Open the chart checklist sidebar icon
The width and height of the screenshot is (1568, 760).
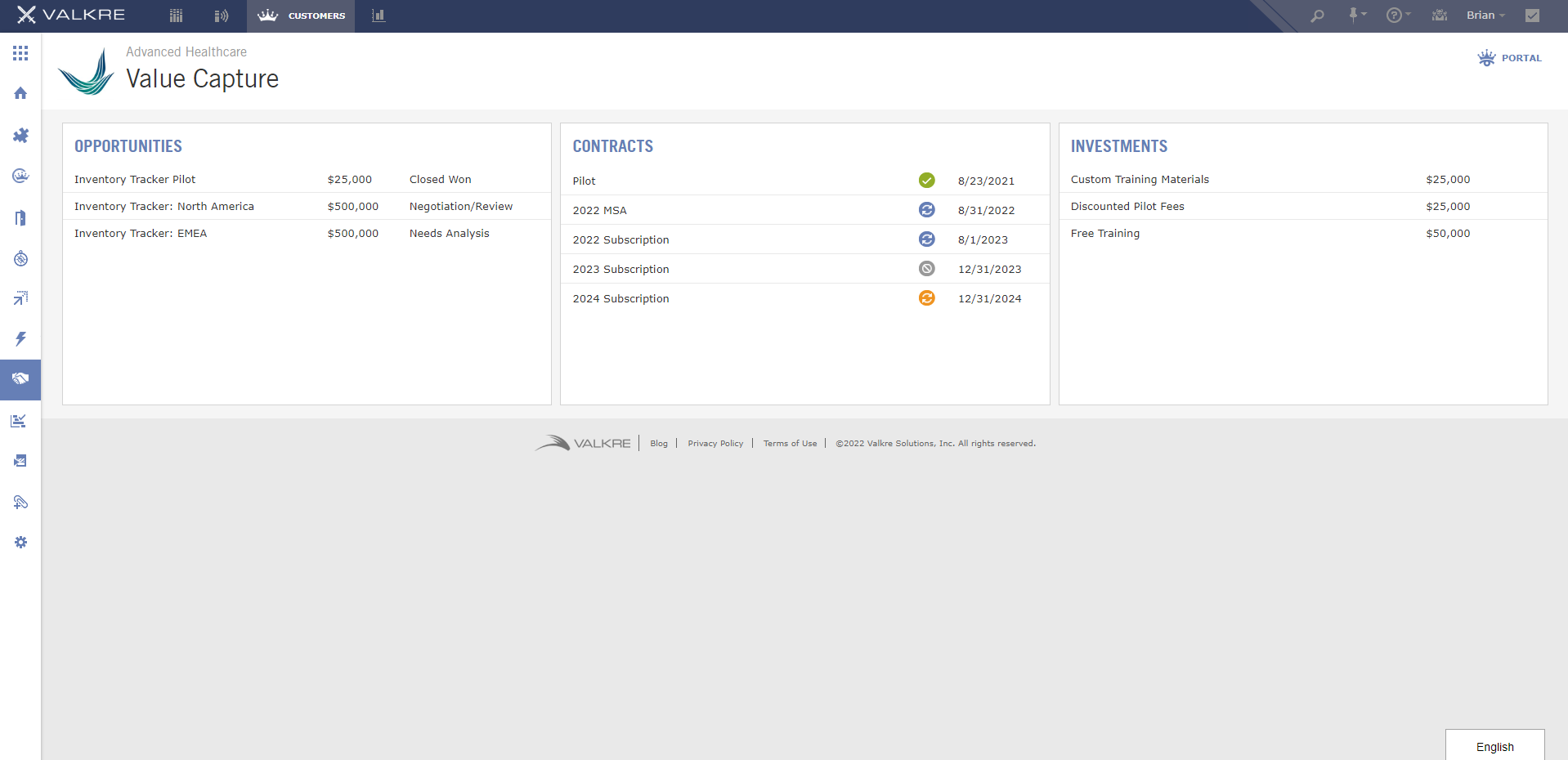19,421
